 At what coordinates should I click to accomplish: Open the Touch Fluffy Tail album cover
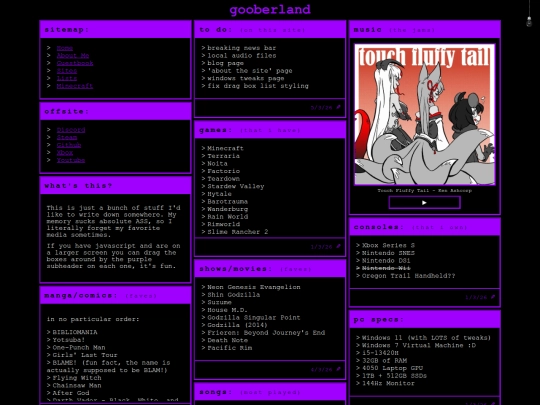[x=425, y=114]
